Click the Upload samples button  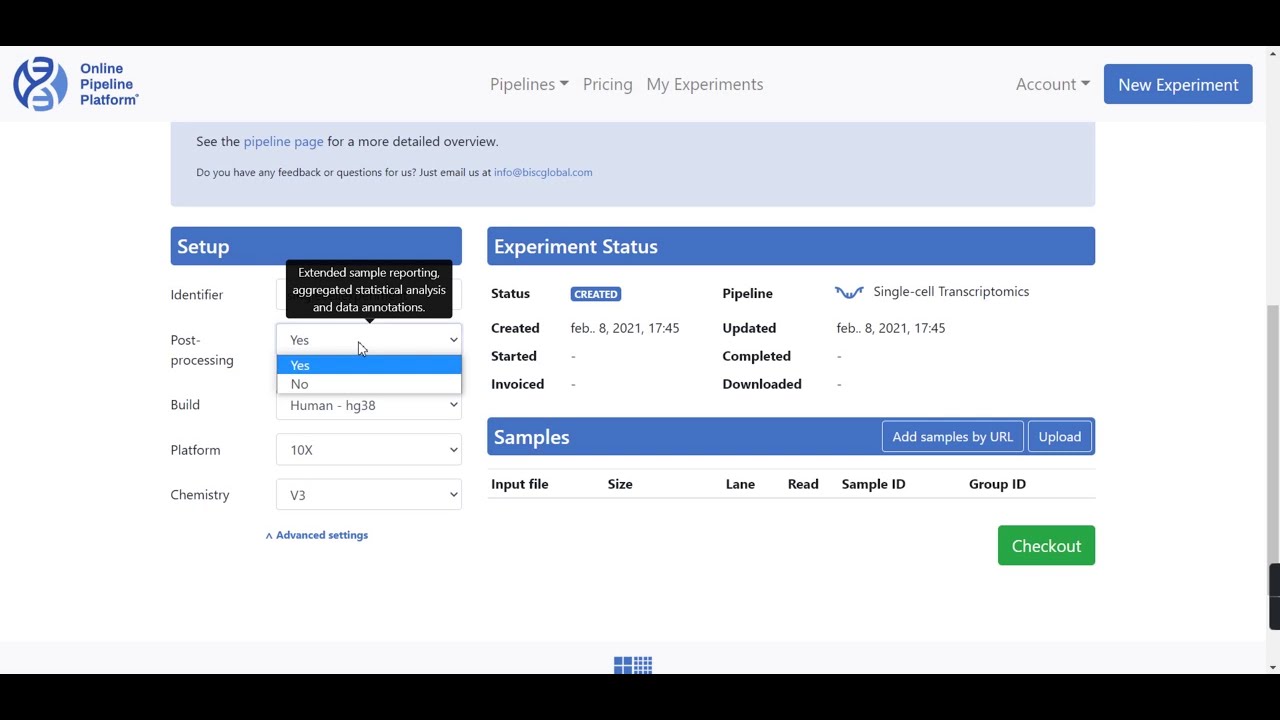pyautogui.click(x=1059, y=437)
